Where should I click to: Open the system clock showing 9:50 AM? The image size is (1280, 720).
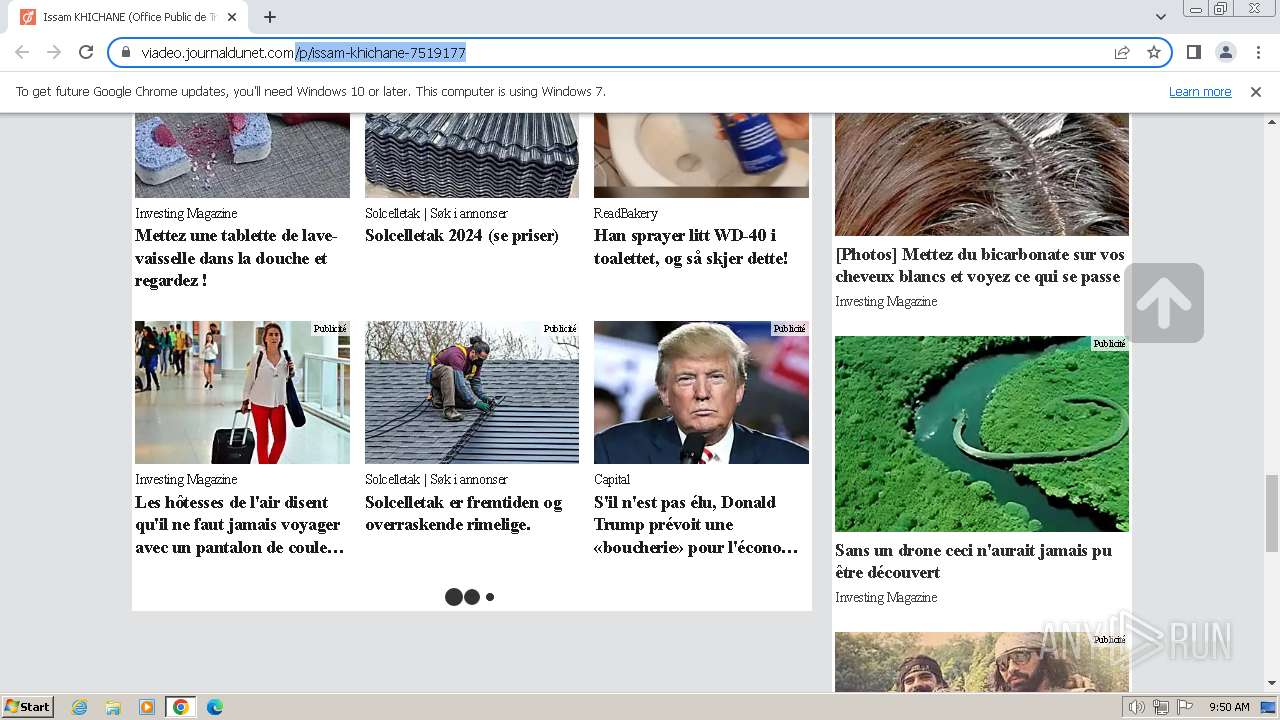[x=1229, y=707]
